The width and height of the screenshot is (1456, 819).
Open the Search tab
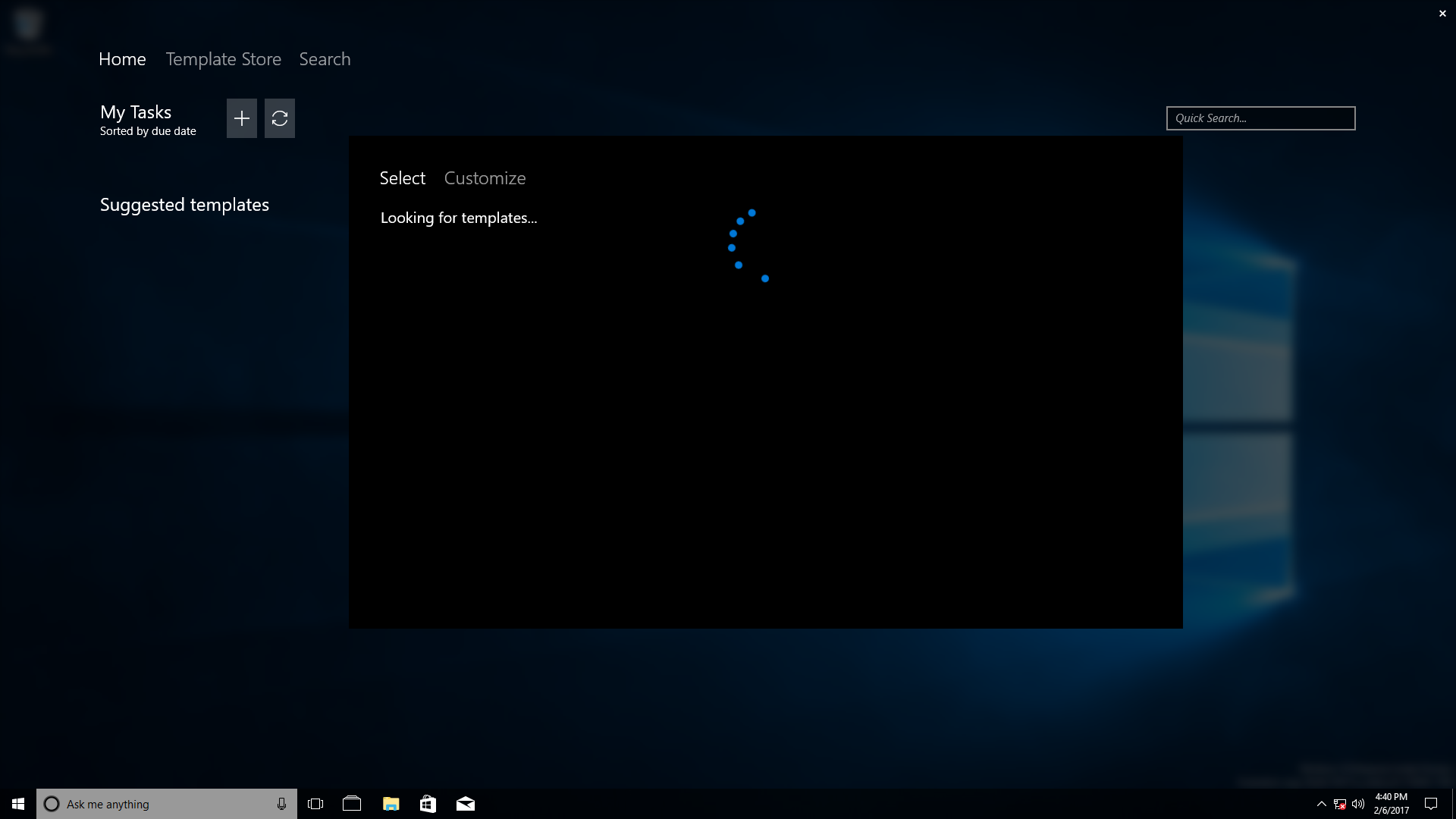[x=325, y=59]
